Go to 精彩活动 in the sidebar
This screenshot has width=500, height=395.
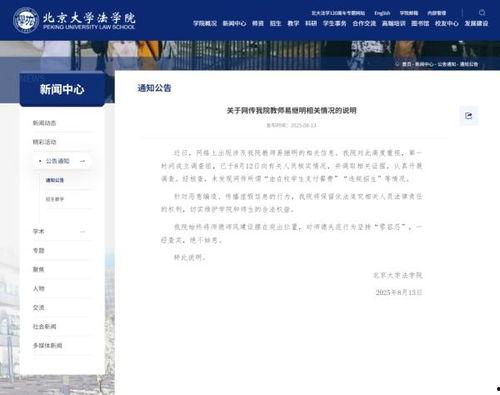point(44,142)
